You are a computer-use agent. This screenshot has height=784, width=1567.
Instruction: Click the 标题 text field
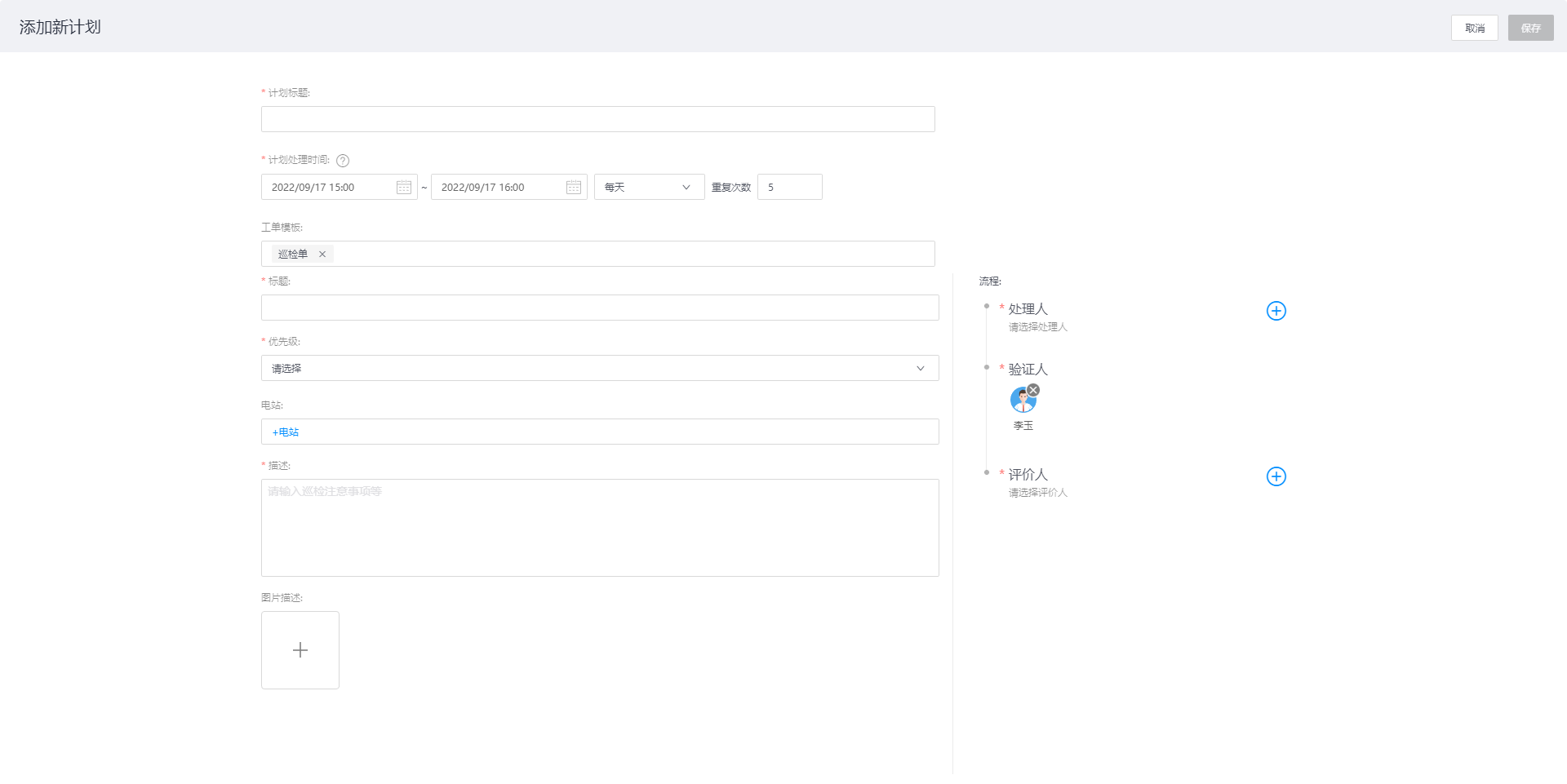[599, 308]
